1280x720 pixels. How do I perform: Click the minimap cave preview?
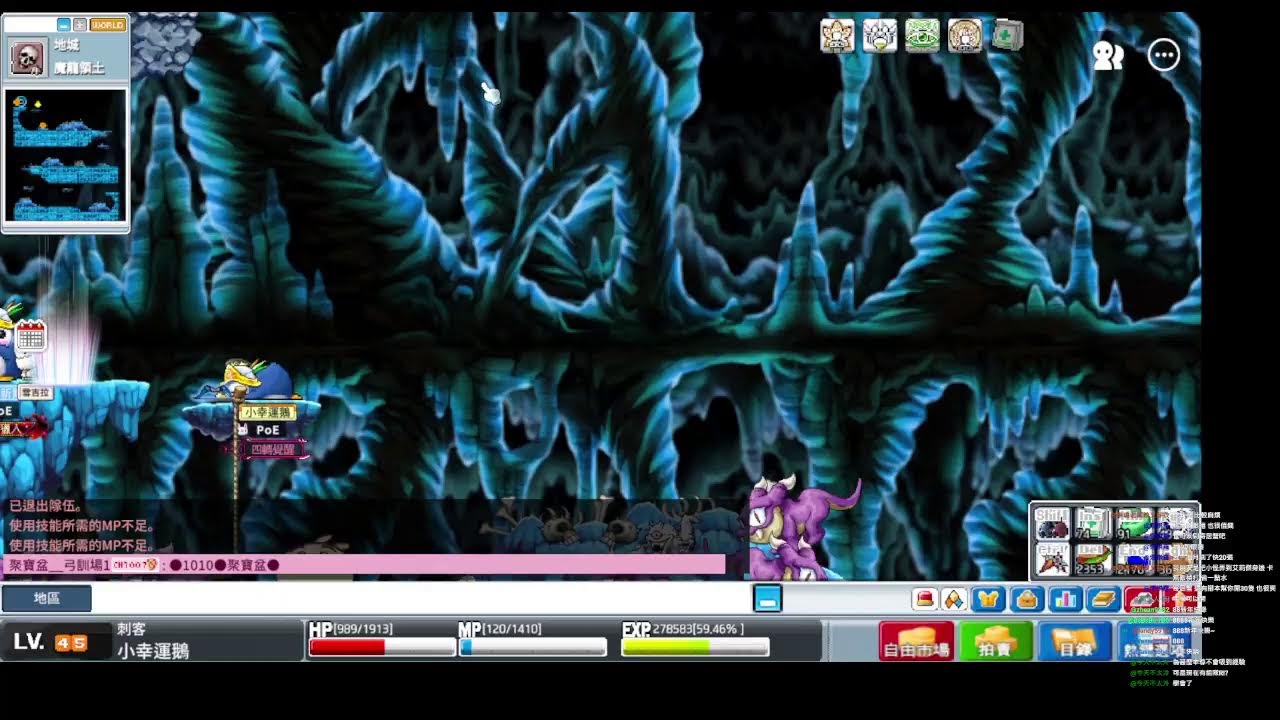click(66, 155)
